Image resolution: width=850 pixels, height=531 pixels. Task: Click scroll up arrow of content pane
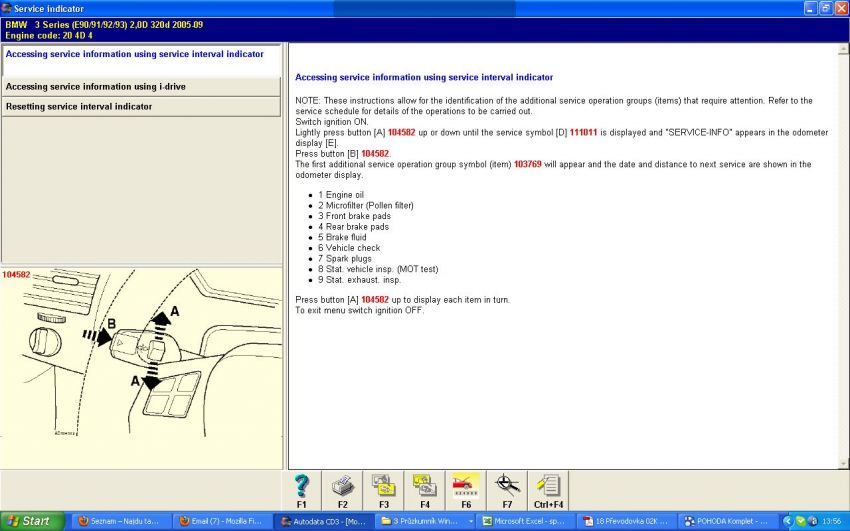click(843, 49)
